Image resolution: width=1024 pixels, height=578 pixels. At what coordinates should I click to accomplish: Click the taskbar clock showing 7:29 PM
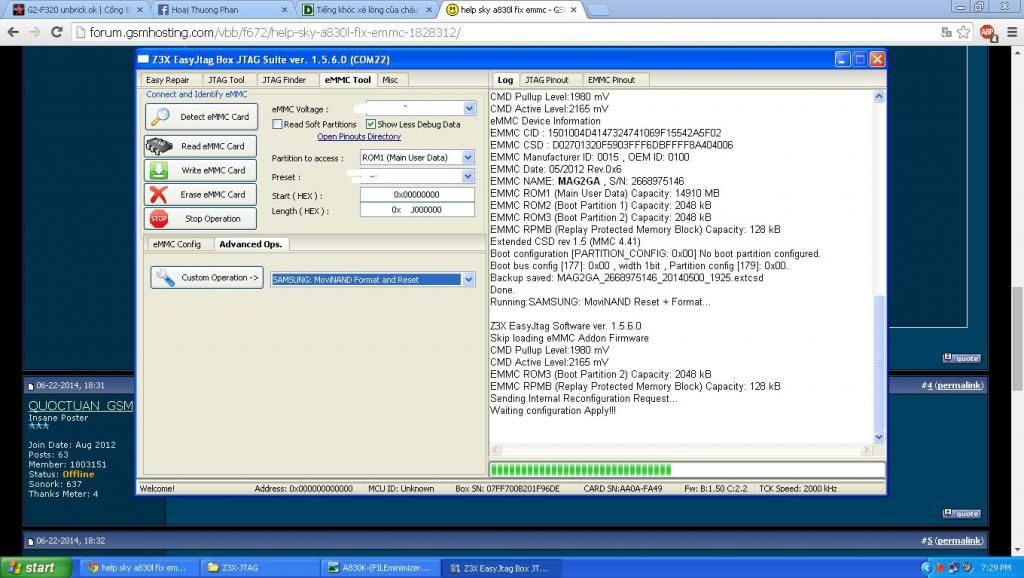(996, 568)
